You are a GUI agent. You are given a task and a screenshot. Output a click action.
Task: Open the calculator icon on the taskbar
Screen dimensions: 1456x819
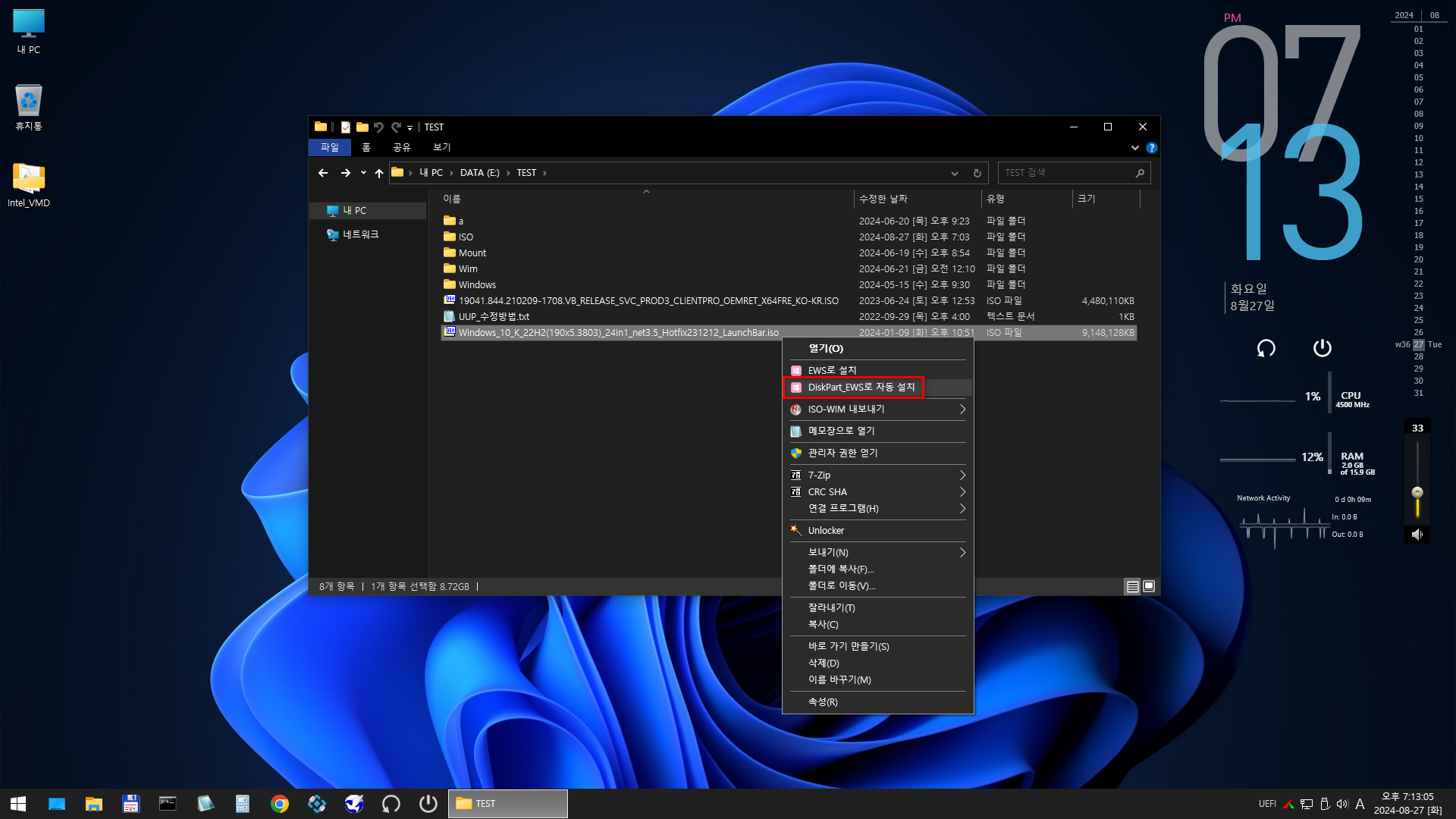243,804
